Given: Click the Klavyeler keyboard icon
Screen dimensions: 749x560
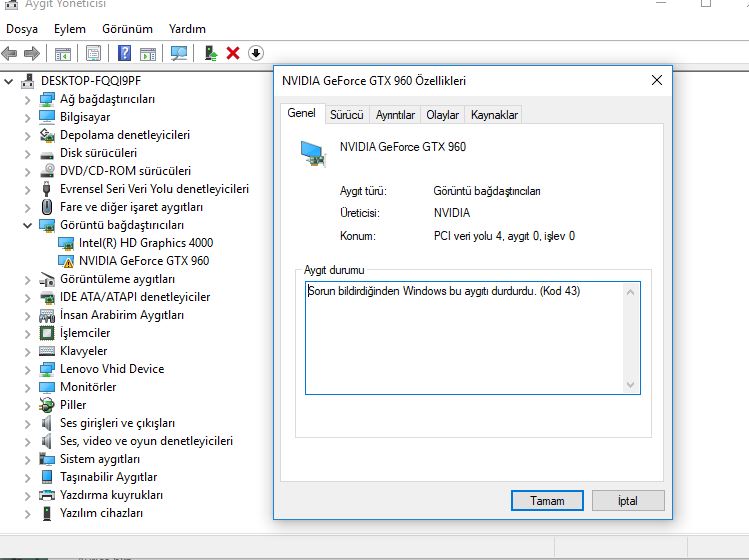Looking at the screenshot, I should [47, 351].
